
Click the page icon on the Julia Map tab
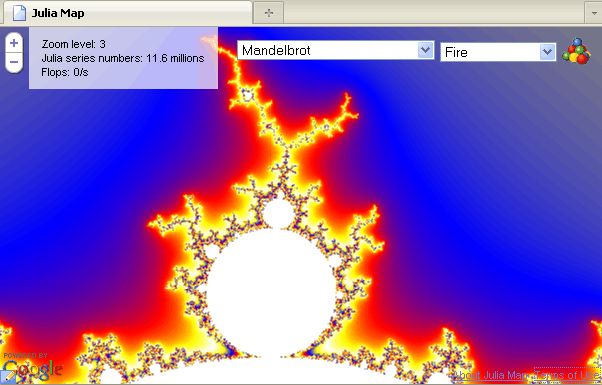click(x=19, y=13)
